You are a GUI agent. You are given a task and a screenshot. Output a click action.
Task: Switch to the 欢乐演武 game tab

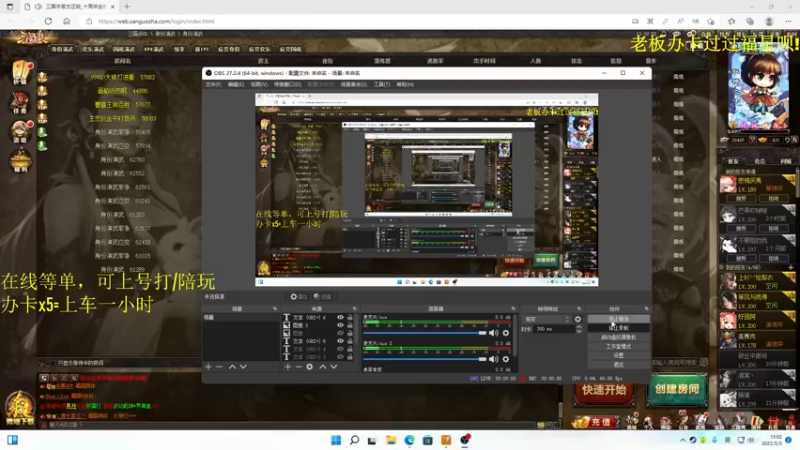point(93,49)
